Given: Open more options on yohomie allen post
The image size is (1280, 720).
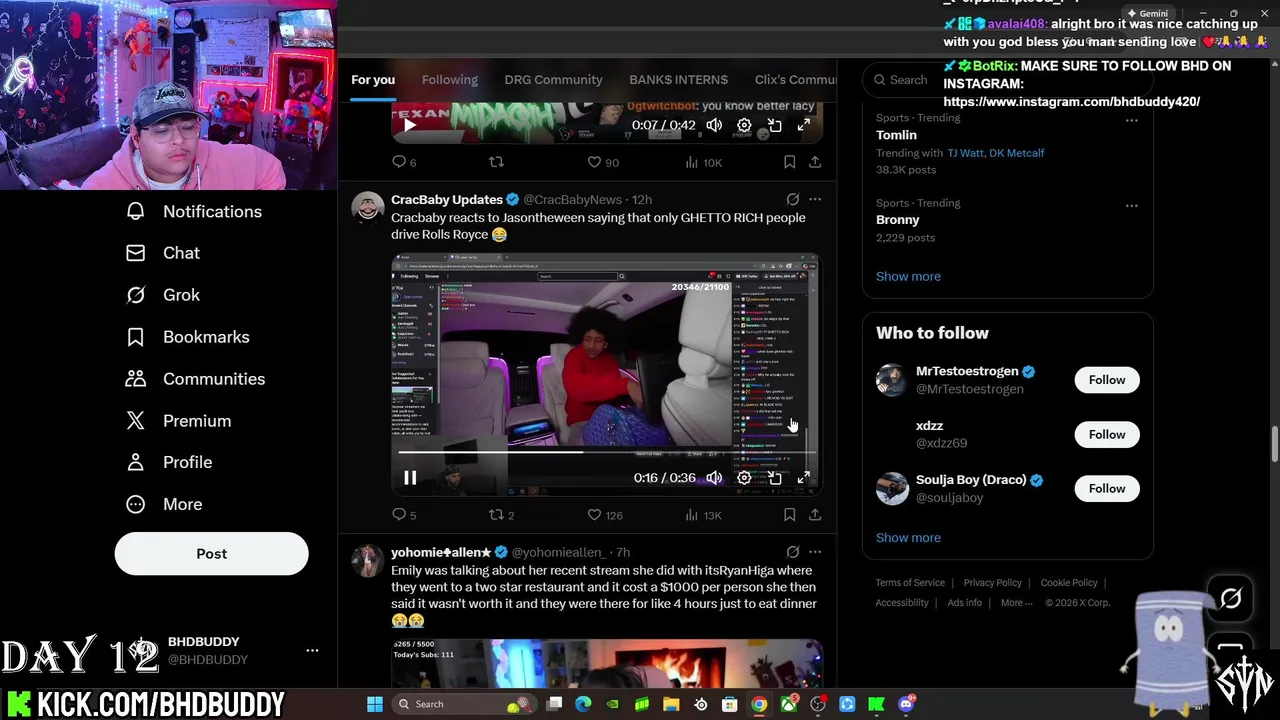Looking at the screenshot, I should pyautogui.click(x=815, y=551).
